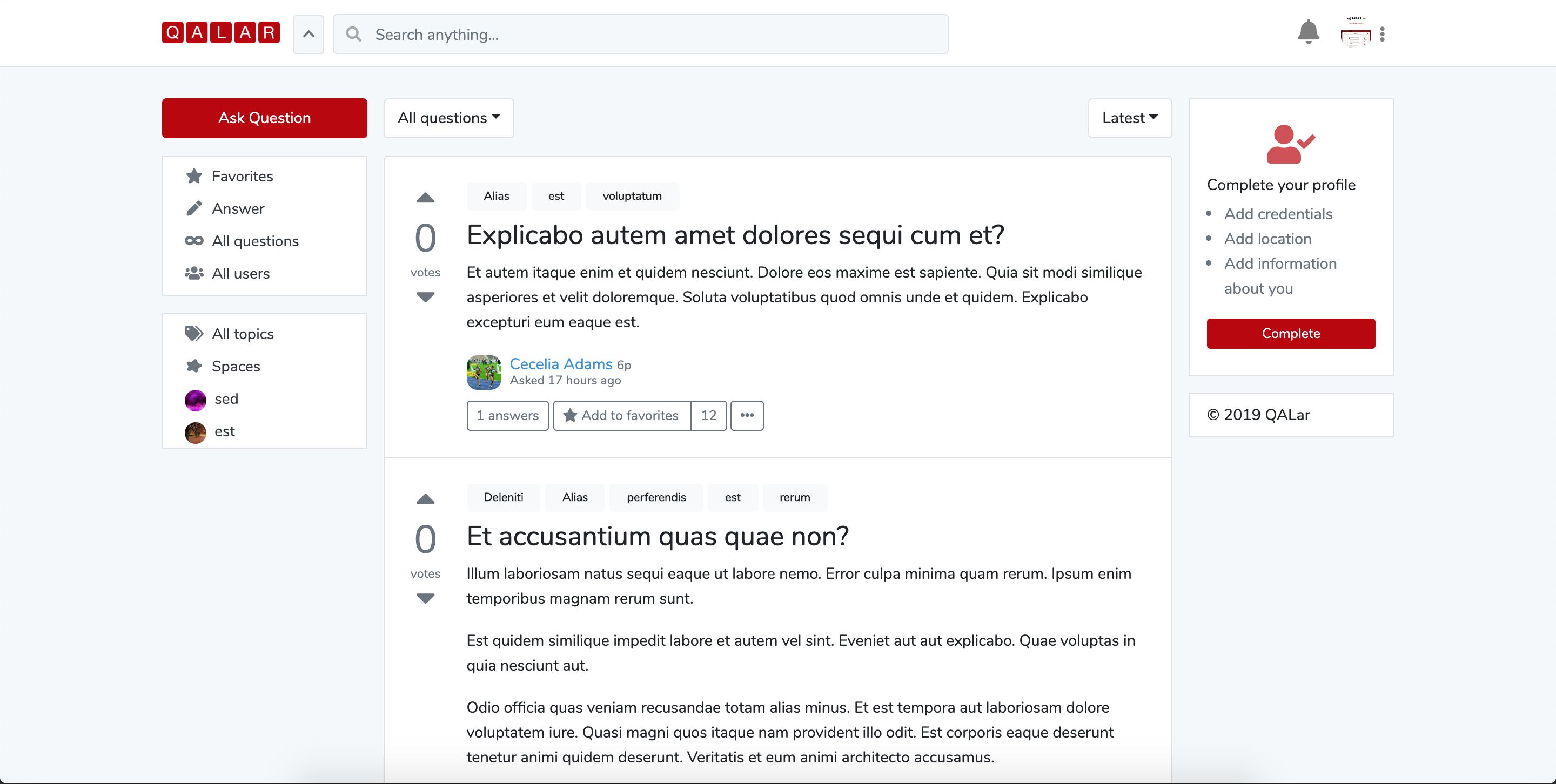This screenshot has height=784, width=1556.
Task: Downvote the 'Et accusantium quas' question
Action: pos(425,598)
